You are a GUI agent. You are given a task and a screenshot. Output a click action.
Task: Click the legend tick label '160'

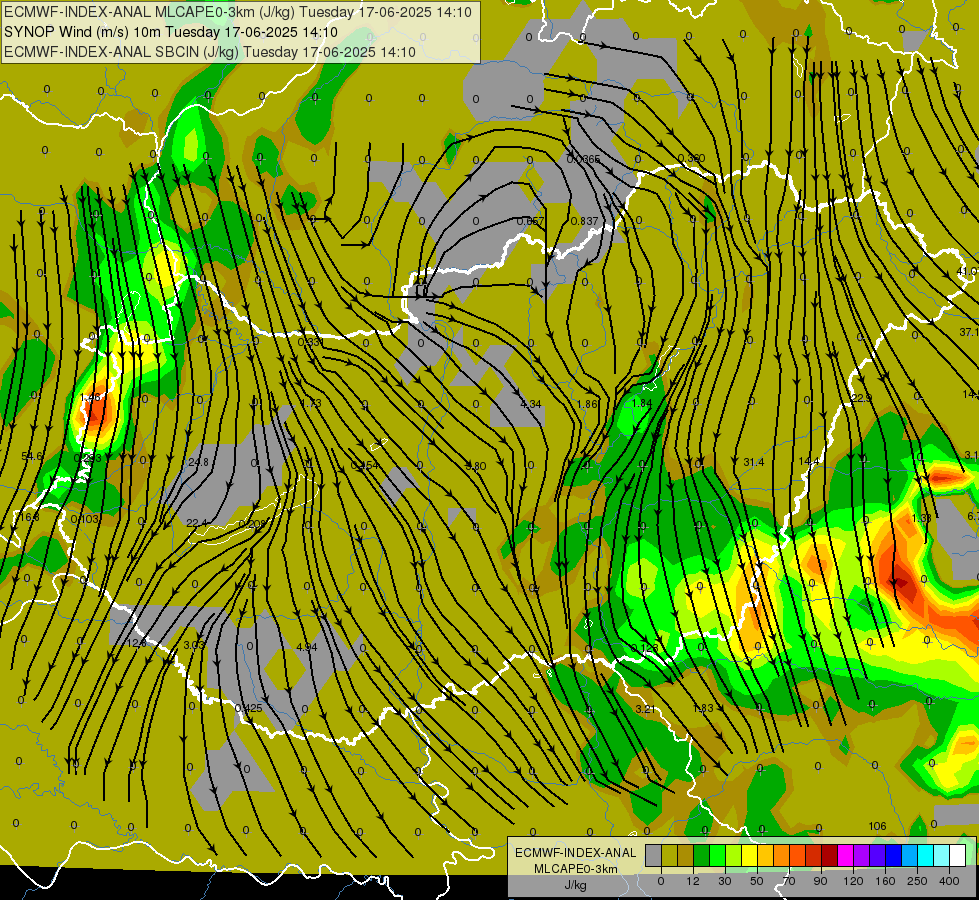click(x=885, y=881)
